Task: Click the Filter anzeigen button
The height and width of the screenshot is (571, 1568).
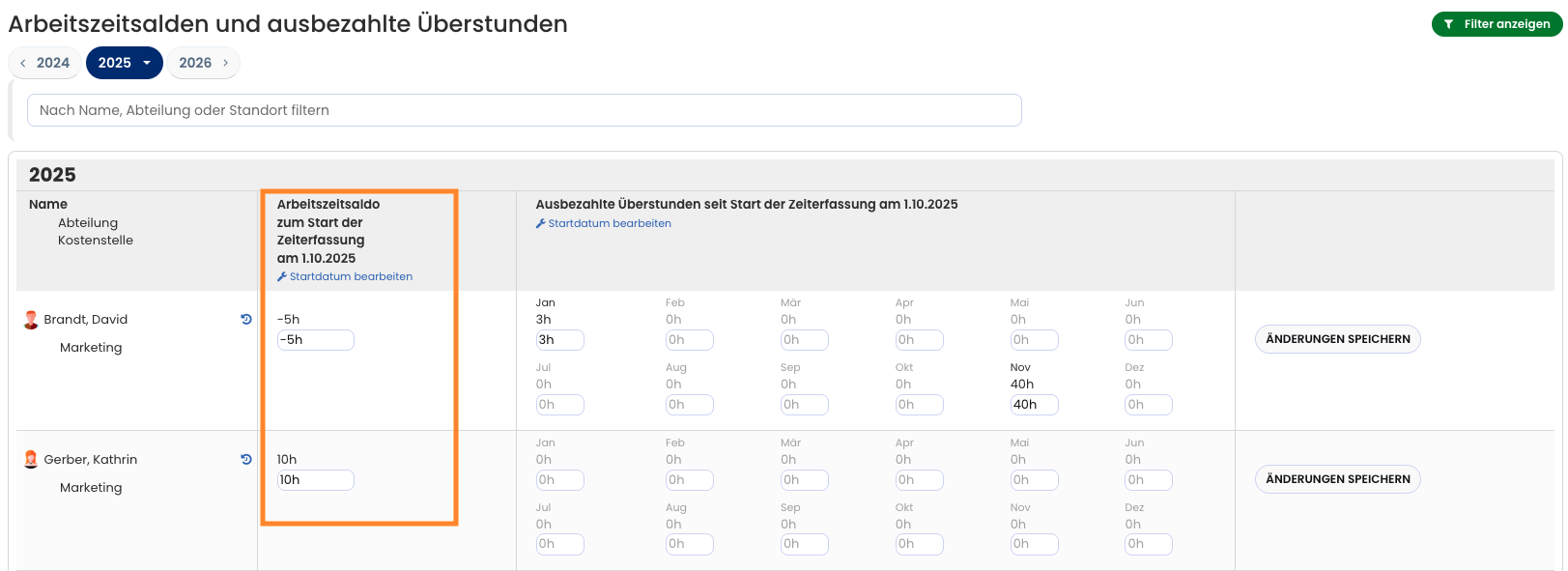Action: coord(1497,24)
